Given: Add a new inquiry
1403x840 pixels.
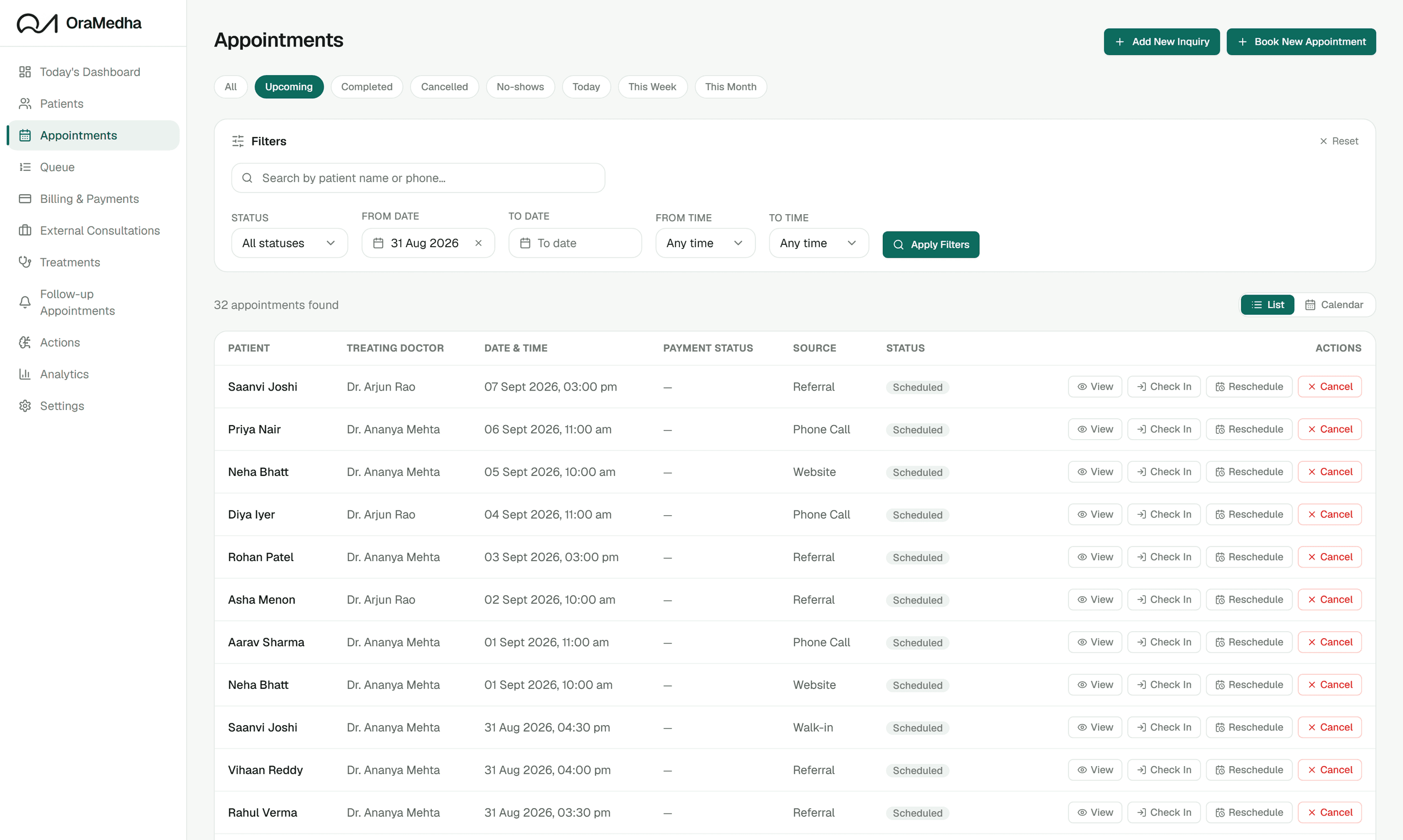Looking at the screenshot, I should coord(1162,42).
